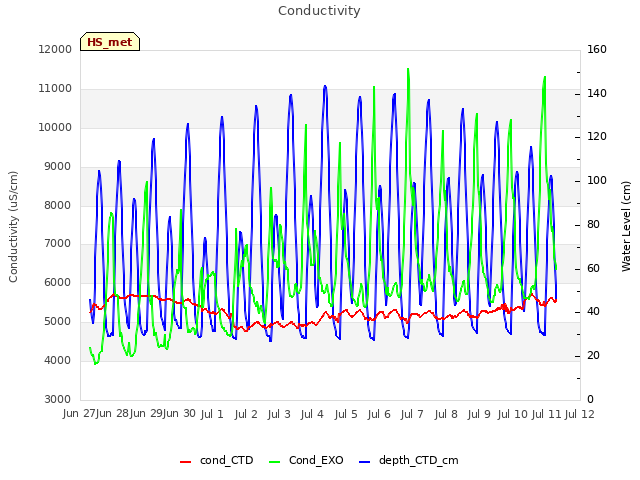
Task: Click the Jul 9 date label
Action: point(479,414)
